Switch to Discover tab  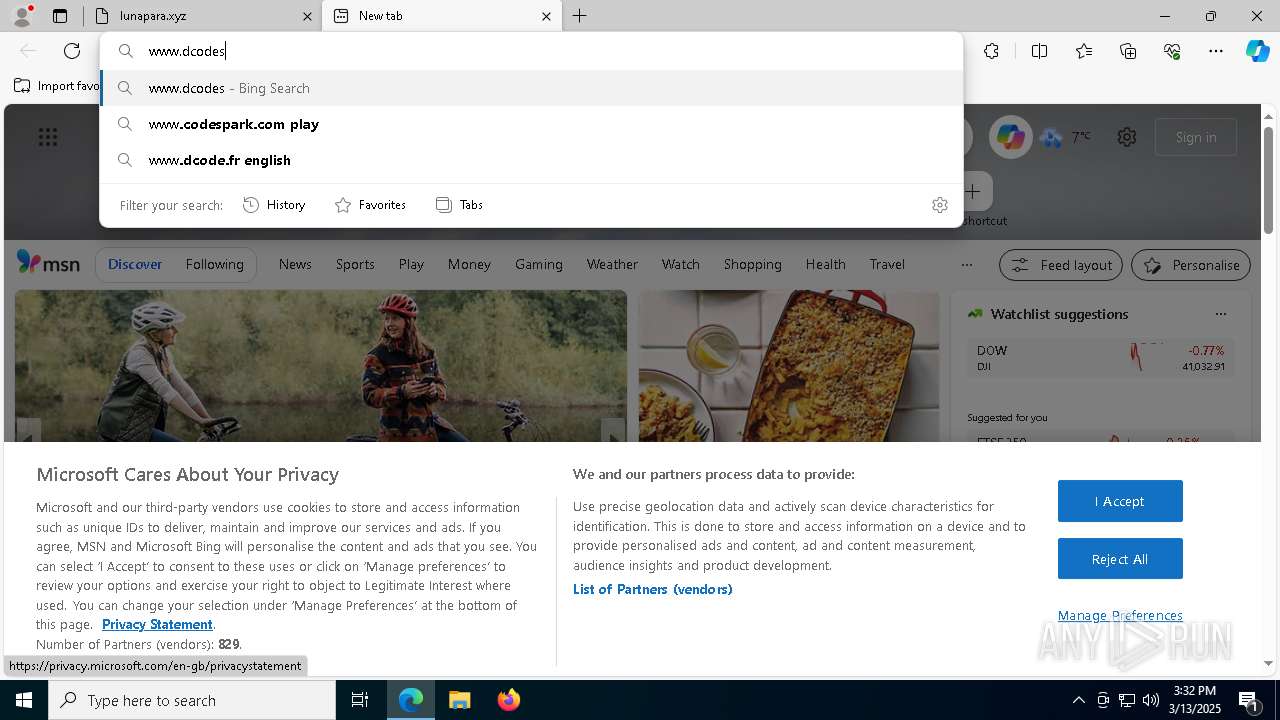click(135, 264)
